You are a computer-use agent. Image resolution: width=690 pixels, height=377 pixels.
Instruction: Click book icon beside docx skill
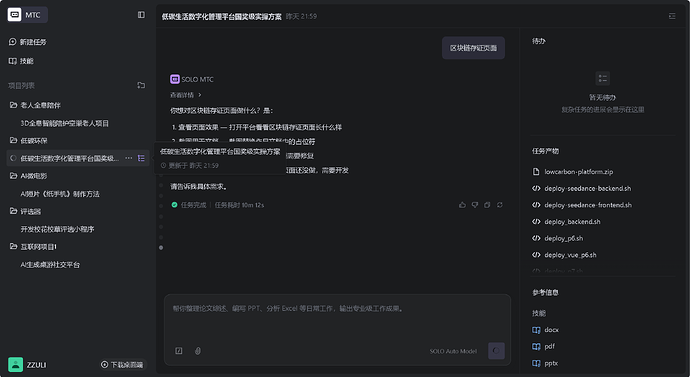pos(536,330)
